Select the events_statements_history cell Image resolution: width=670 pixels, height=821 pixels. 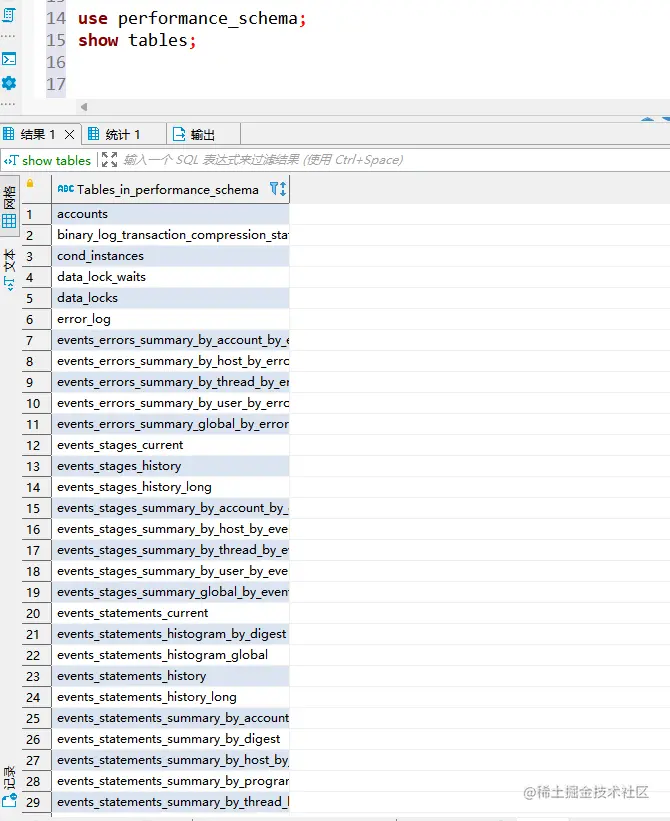pyautogui.click(x=170, y=676)
